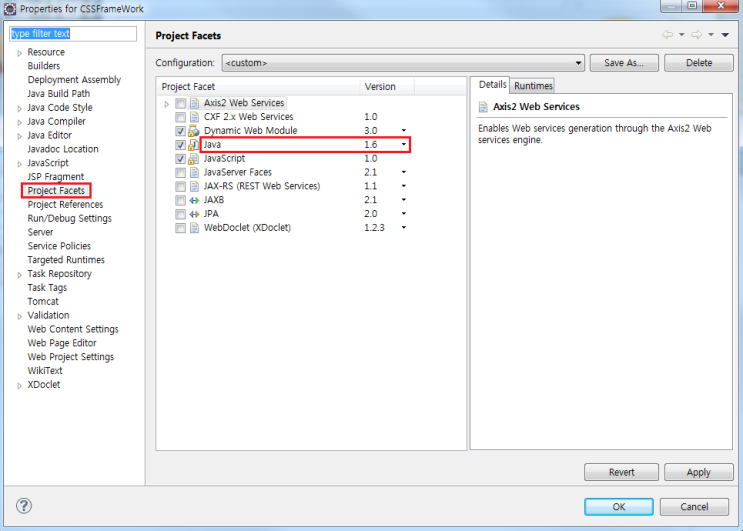Viewport: 743px width, 531px height.
Task: Click the Eclipse properties window icon
Action: tap(9, 9)
